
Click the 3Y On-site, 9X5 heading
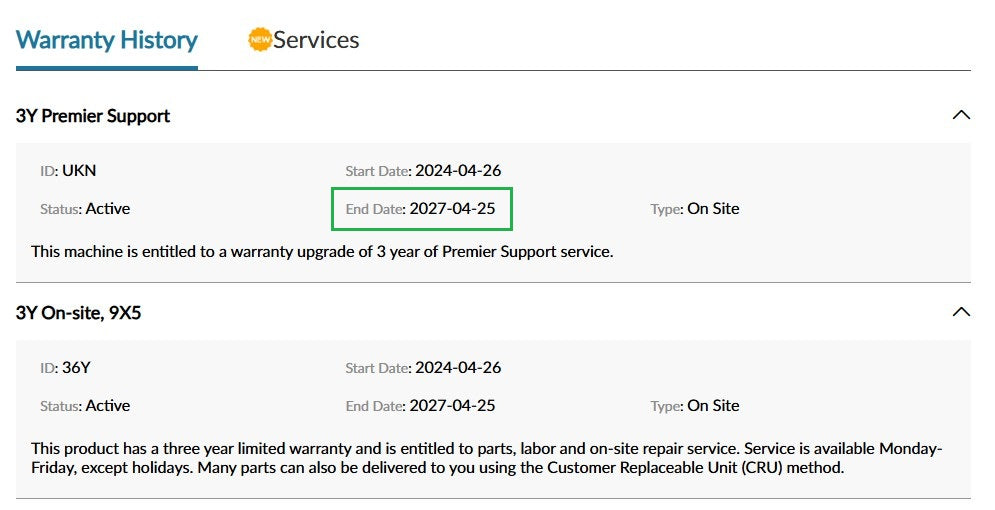(x=79, y=313)
